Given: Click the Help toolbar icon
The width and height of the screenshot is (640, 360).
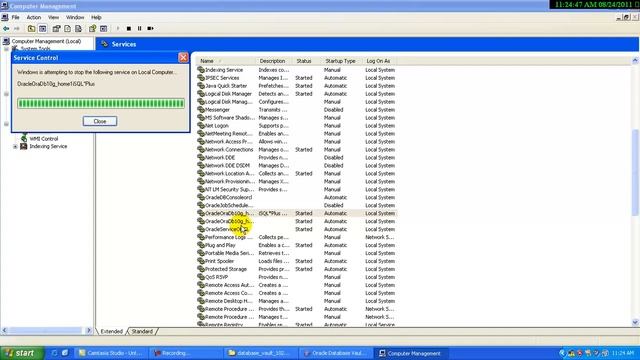Looking at the screenshot, I should (93, 29).
